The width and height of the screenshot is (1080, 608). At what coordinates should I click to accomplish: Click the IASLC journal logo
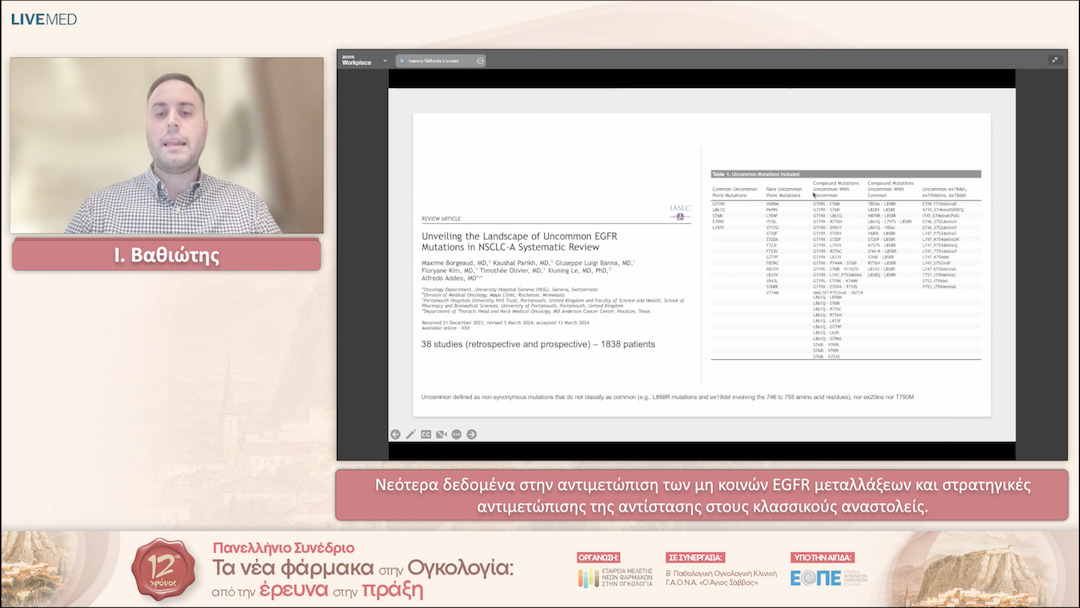pyautogui.click(x=677, y=211)
